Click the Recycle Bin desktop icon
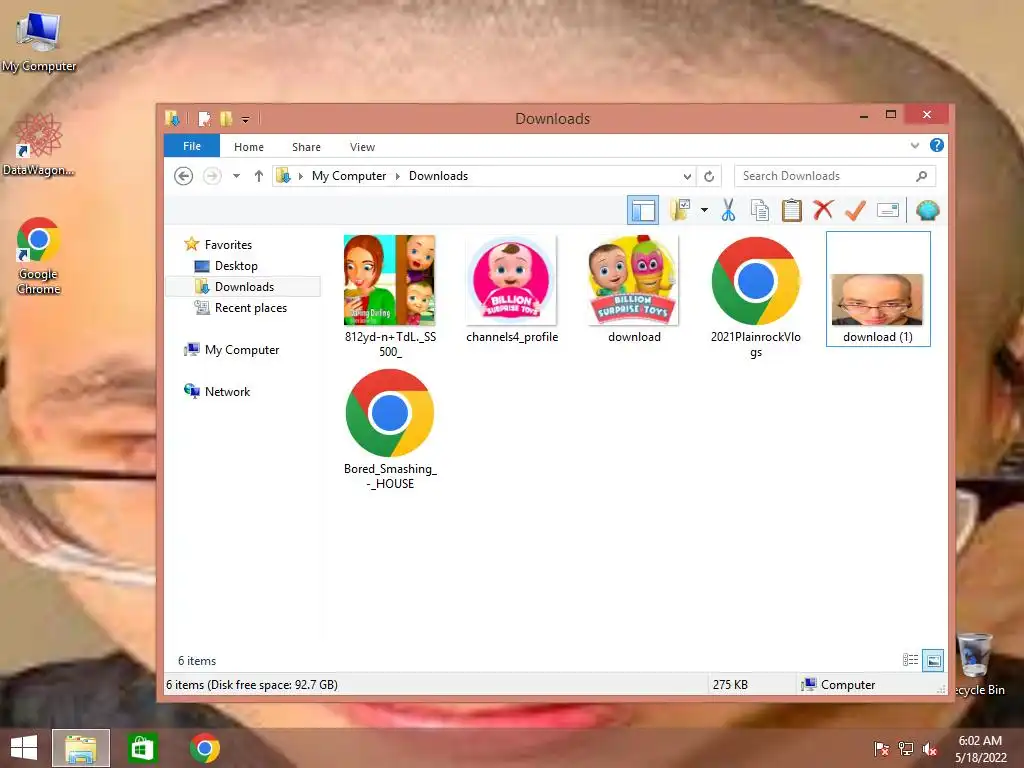The image size is (1024, 768). tap(978, 664)
